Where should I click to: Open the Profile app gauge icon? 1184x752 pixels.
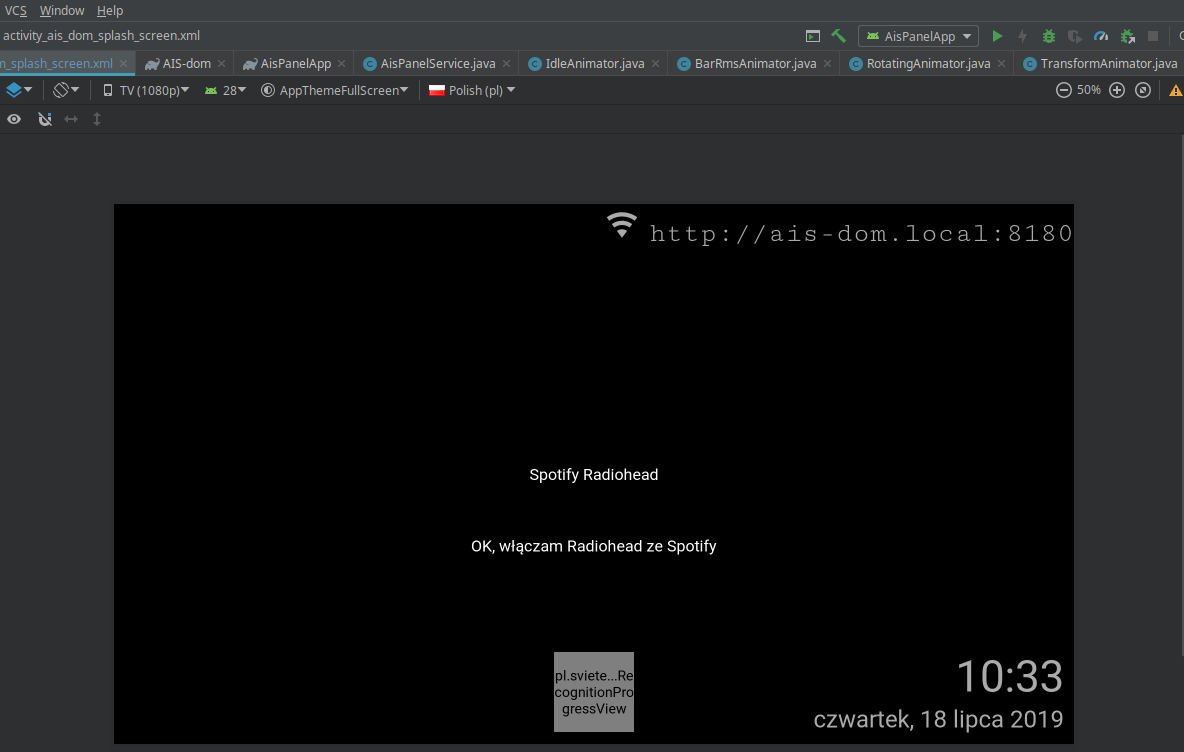pyautogui.click(x=1101, y=35)
